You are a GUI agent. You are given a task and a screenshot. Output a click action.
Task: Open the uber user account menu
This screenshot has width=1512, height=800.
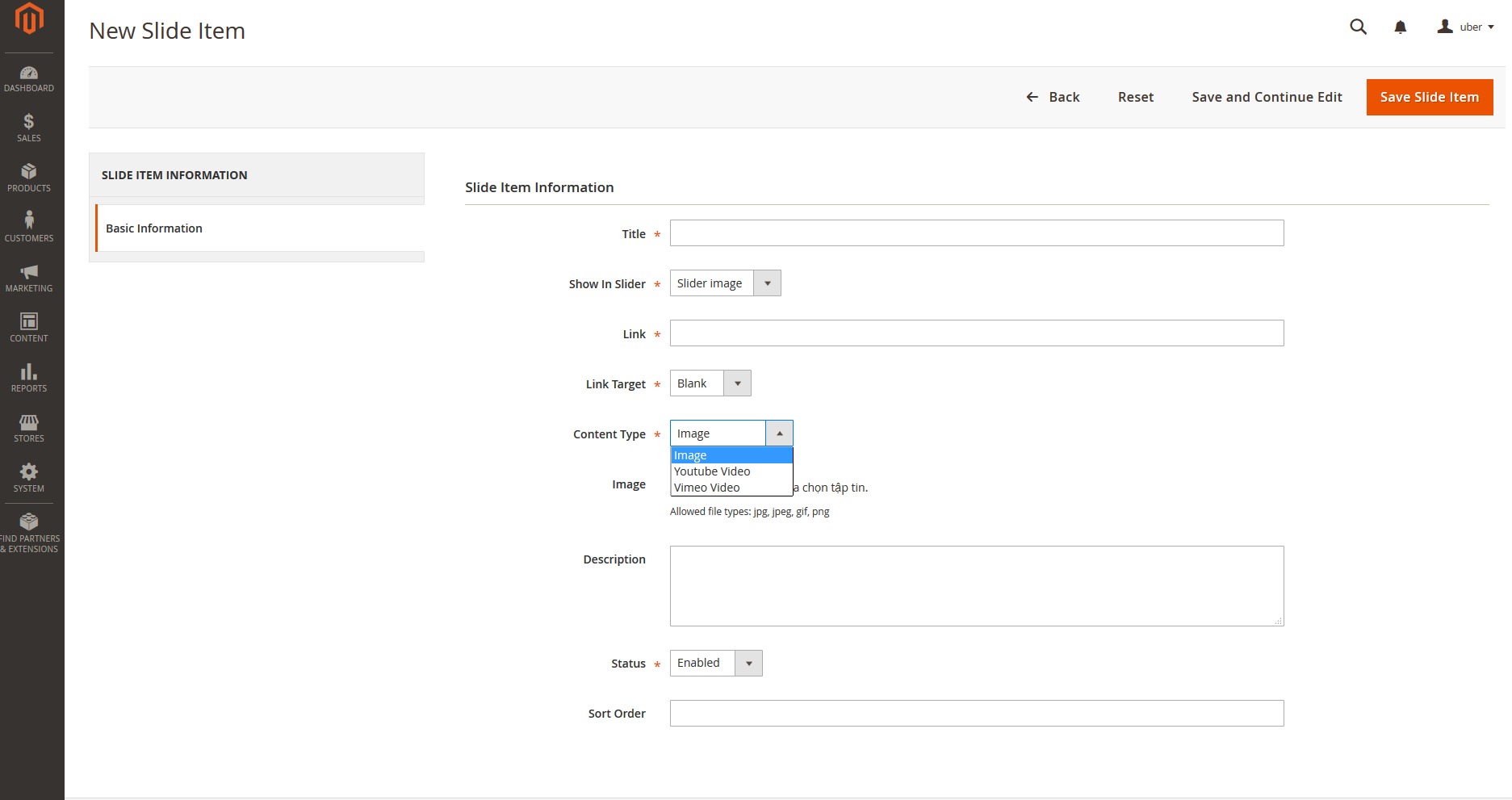click(x=1465, y=27)
